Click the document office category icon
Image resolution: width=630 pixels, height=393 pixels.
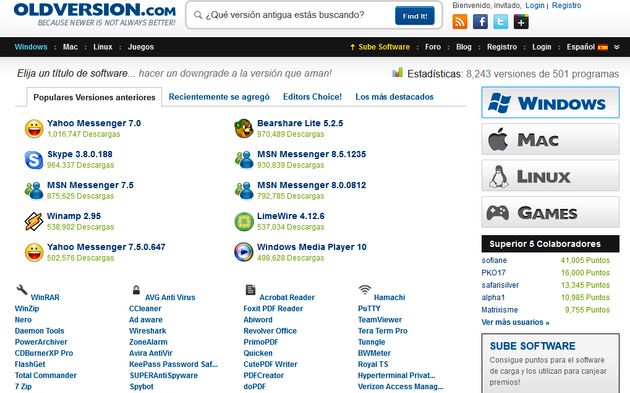(x=250, y=289)
